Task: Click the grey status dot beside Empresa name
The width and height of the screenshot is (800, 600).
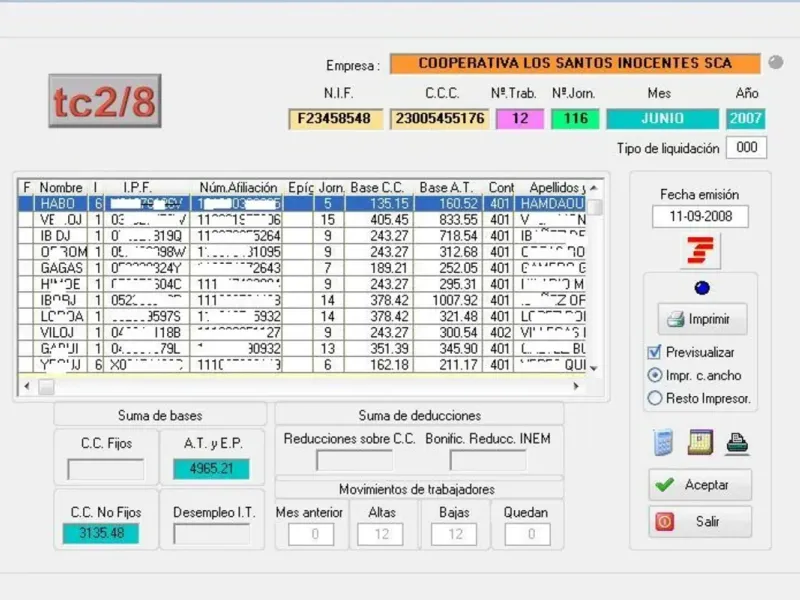Action: coord(776,62)
